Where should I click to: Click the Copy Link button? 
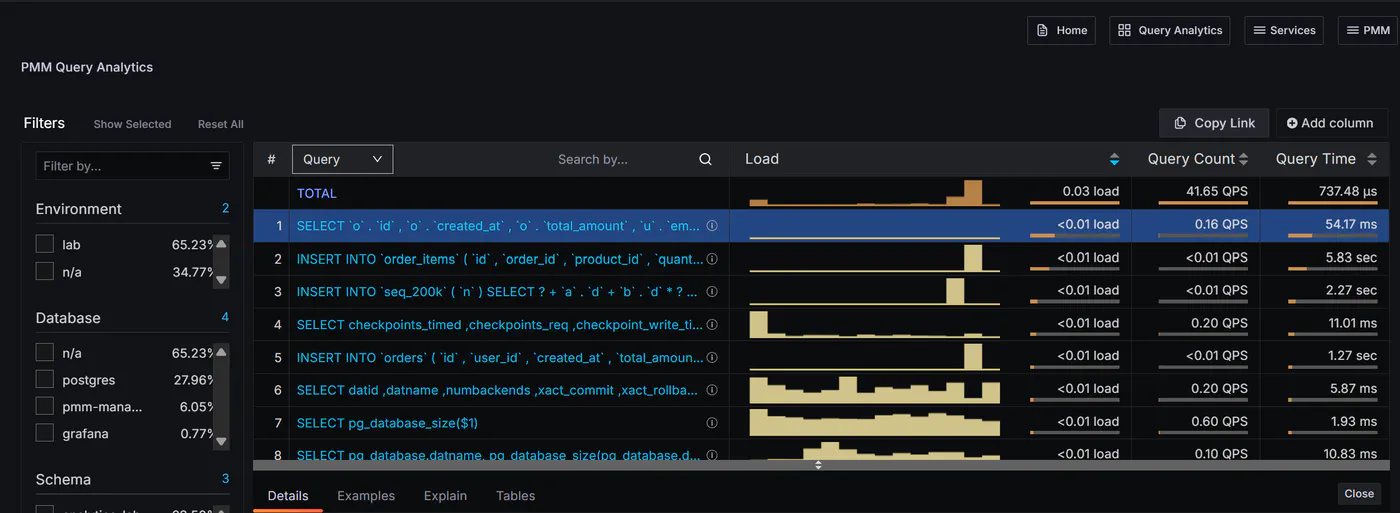point(1214,123)
